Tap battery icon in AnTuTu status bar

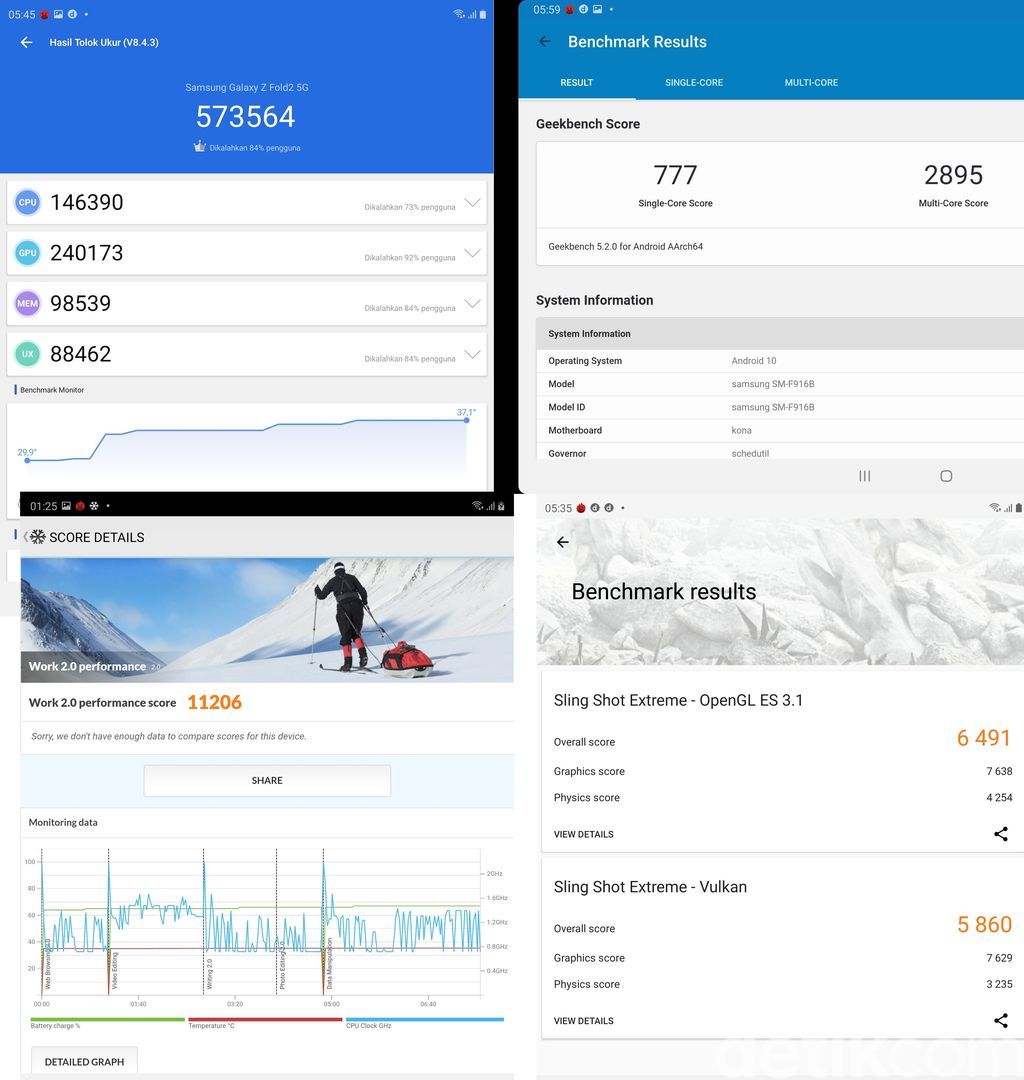point(483,14)
